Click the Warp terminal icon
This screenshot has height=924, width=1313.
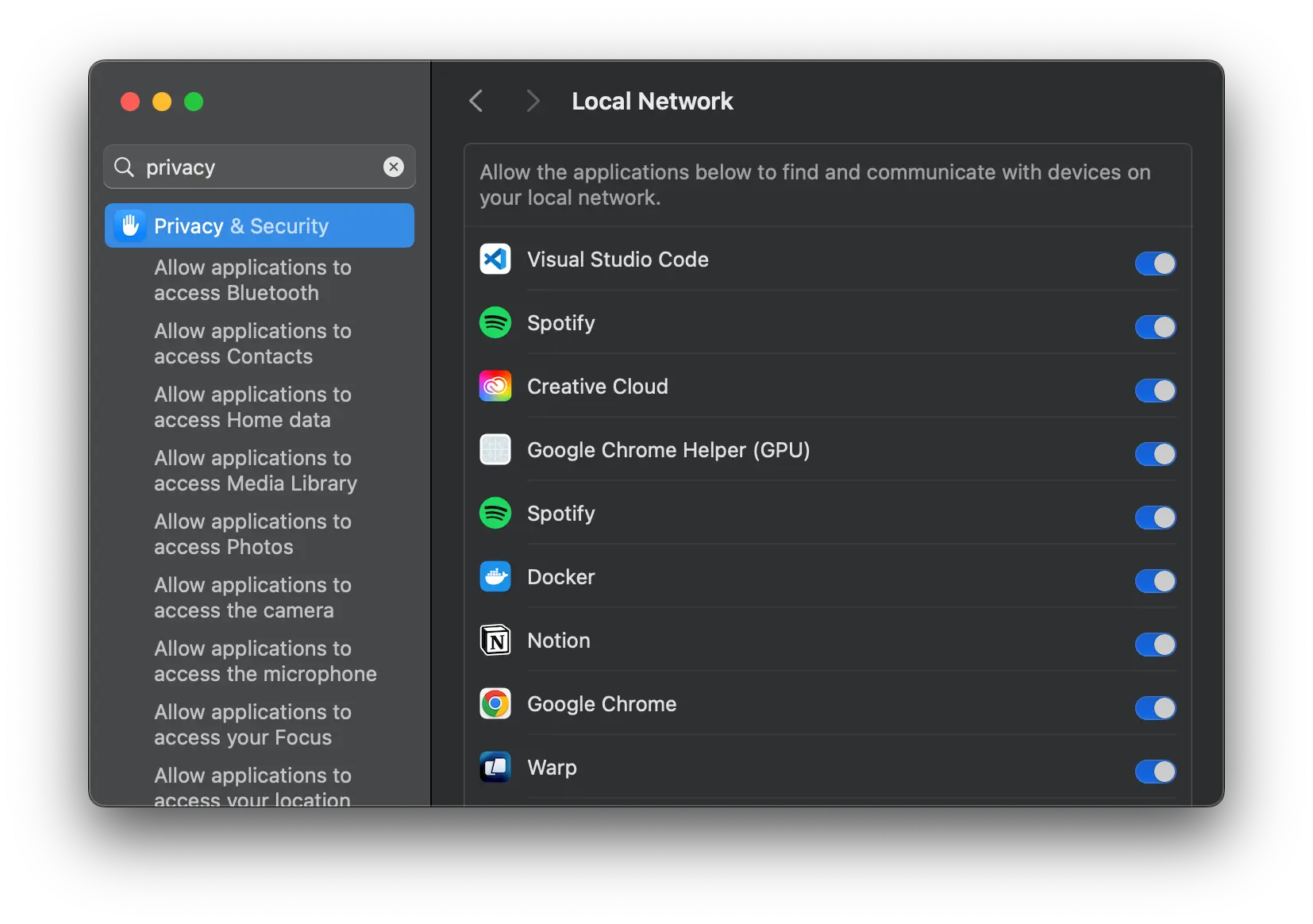tap(494, 768)
